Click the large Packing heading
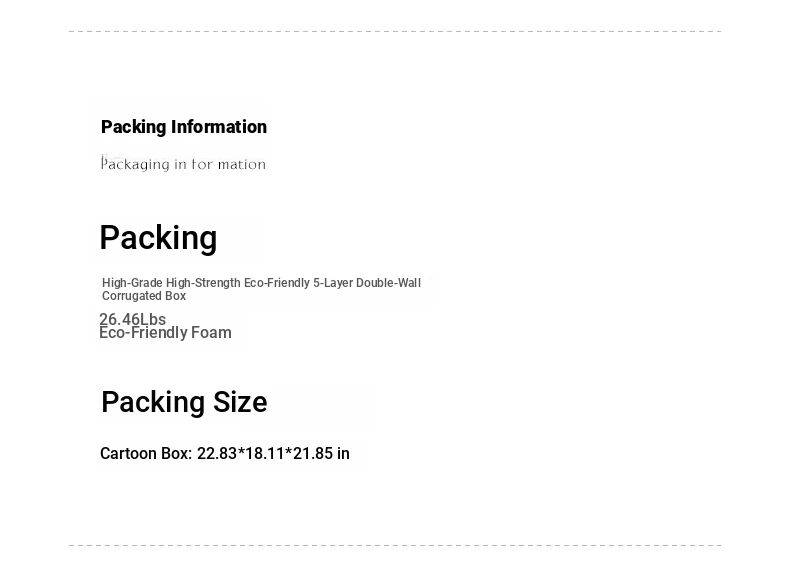790x574 pixels. coord(158,238)
